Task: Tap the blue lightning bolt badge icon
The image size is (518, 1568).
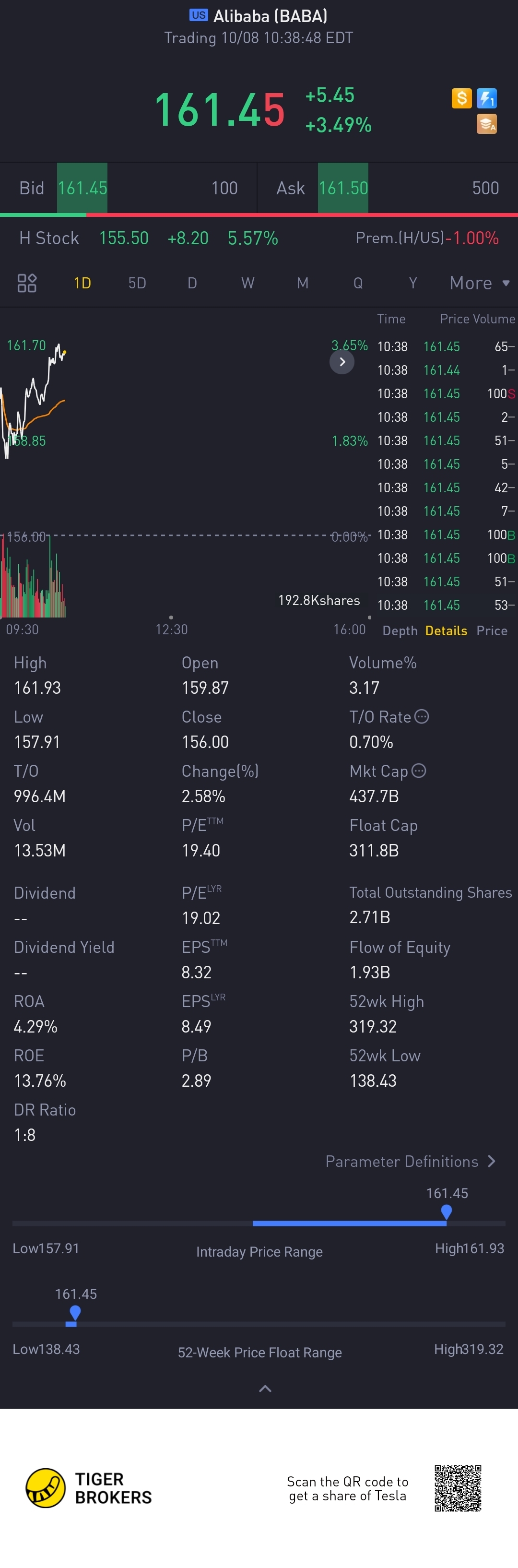Action: (x=486, y=98)
